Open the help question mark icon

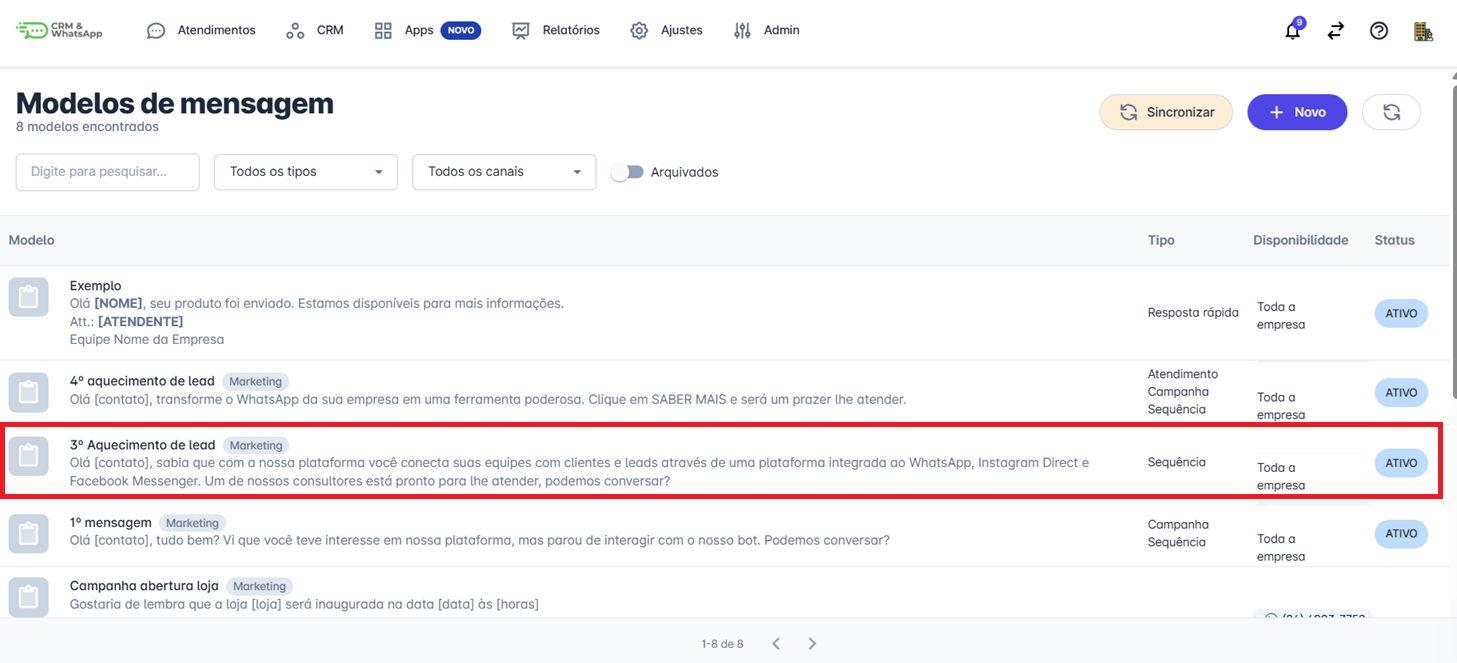[x=1379, y=31]
